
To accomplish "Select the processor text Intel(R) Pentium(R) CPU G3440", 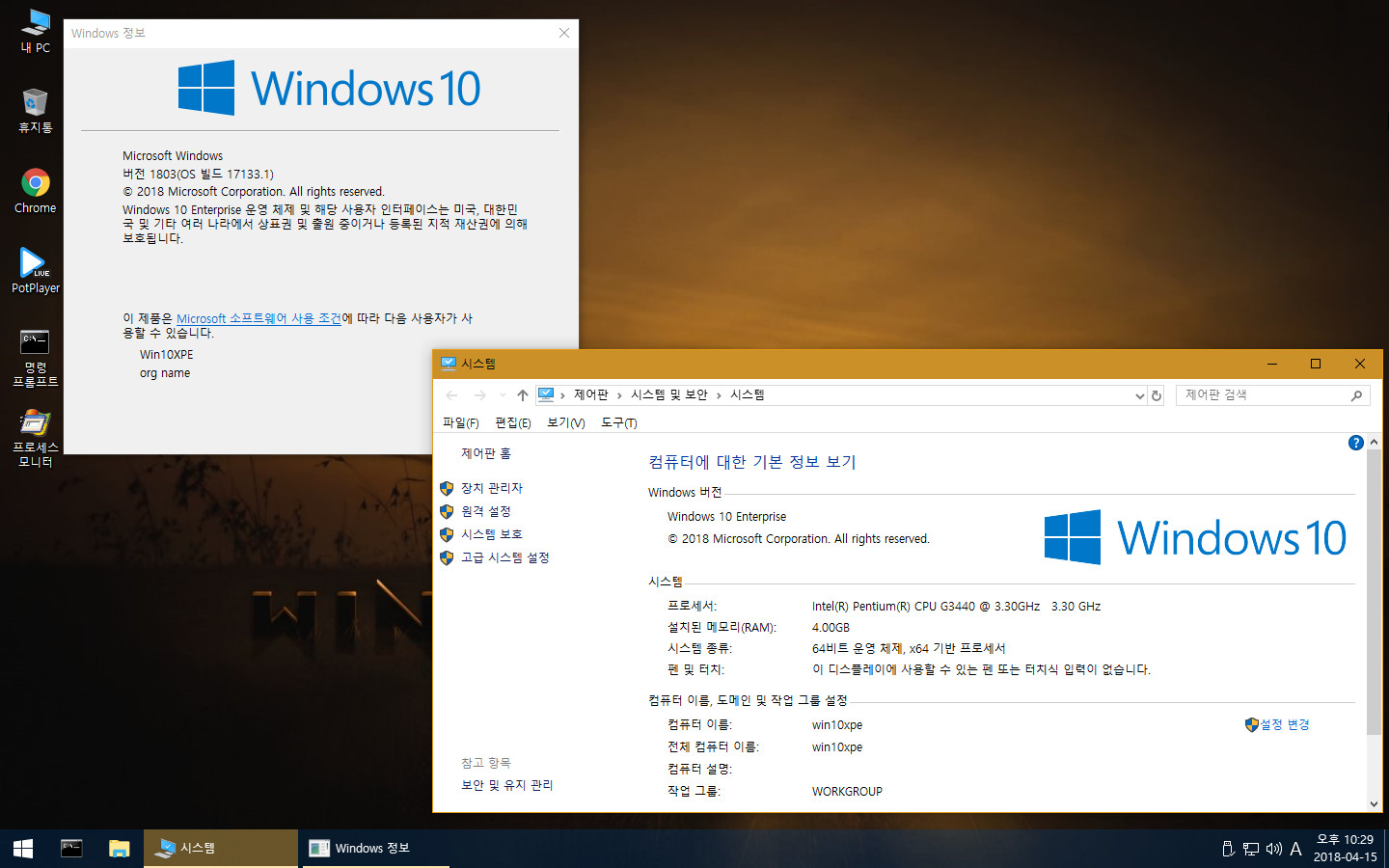I will point(893,607).
